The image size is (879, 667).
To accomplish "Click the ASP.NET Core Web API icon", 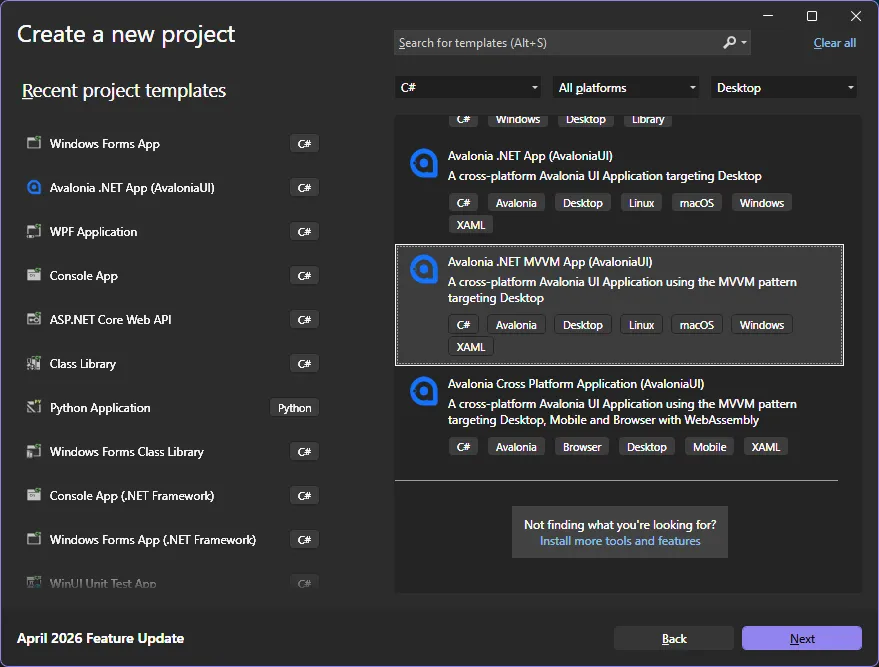I will pyautogui.click(x=34, y=319).
